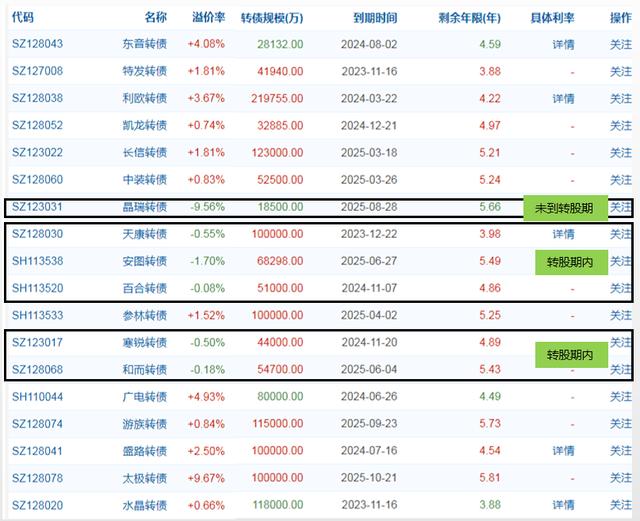640x521 pixels.
Task: Select premium value +9.67% for 太极转债
Action: [x=206, y=478]
